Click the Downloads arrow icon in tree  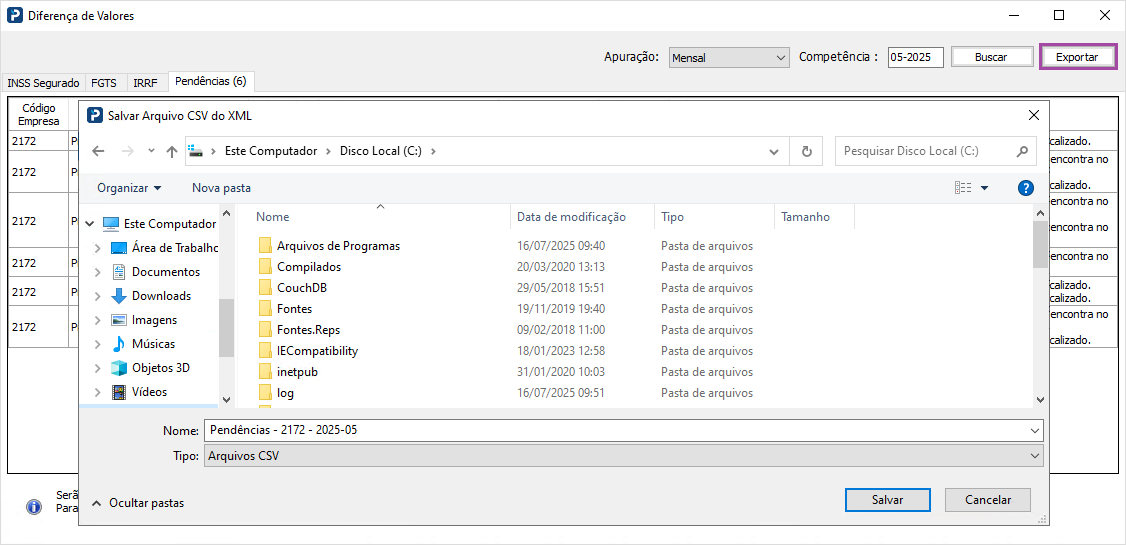pyautogui.click(x=118, y=296)
